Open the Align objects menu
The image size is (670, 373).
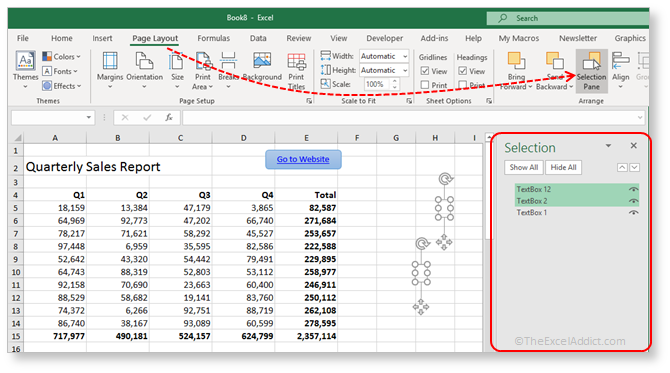tap(620, 70)
